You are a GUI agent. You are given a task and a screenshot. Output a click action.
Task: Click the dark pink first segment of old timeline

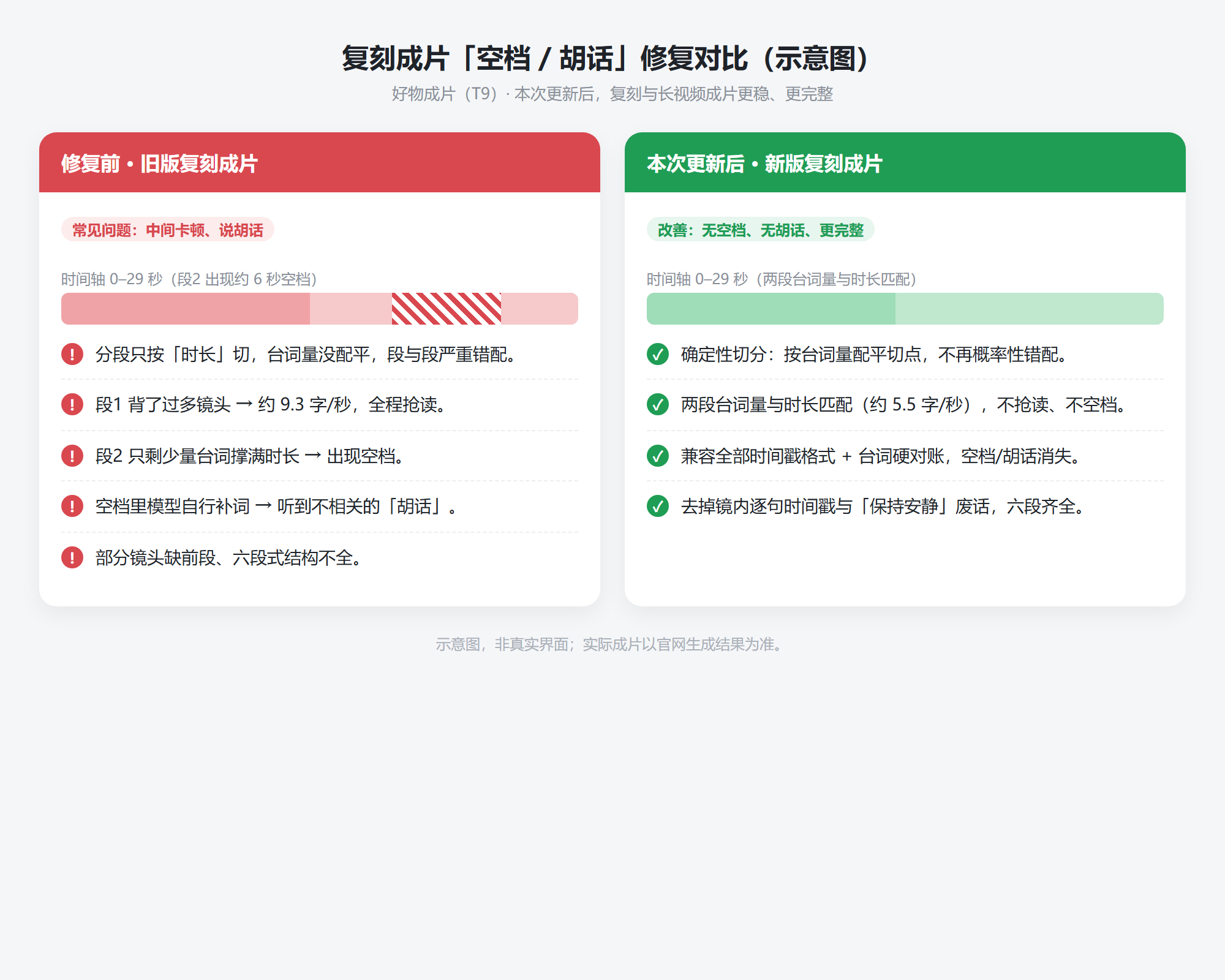(x=186, y=309)
